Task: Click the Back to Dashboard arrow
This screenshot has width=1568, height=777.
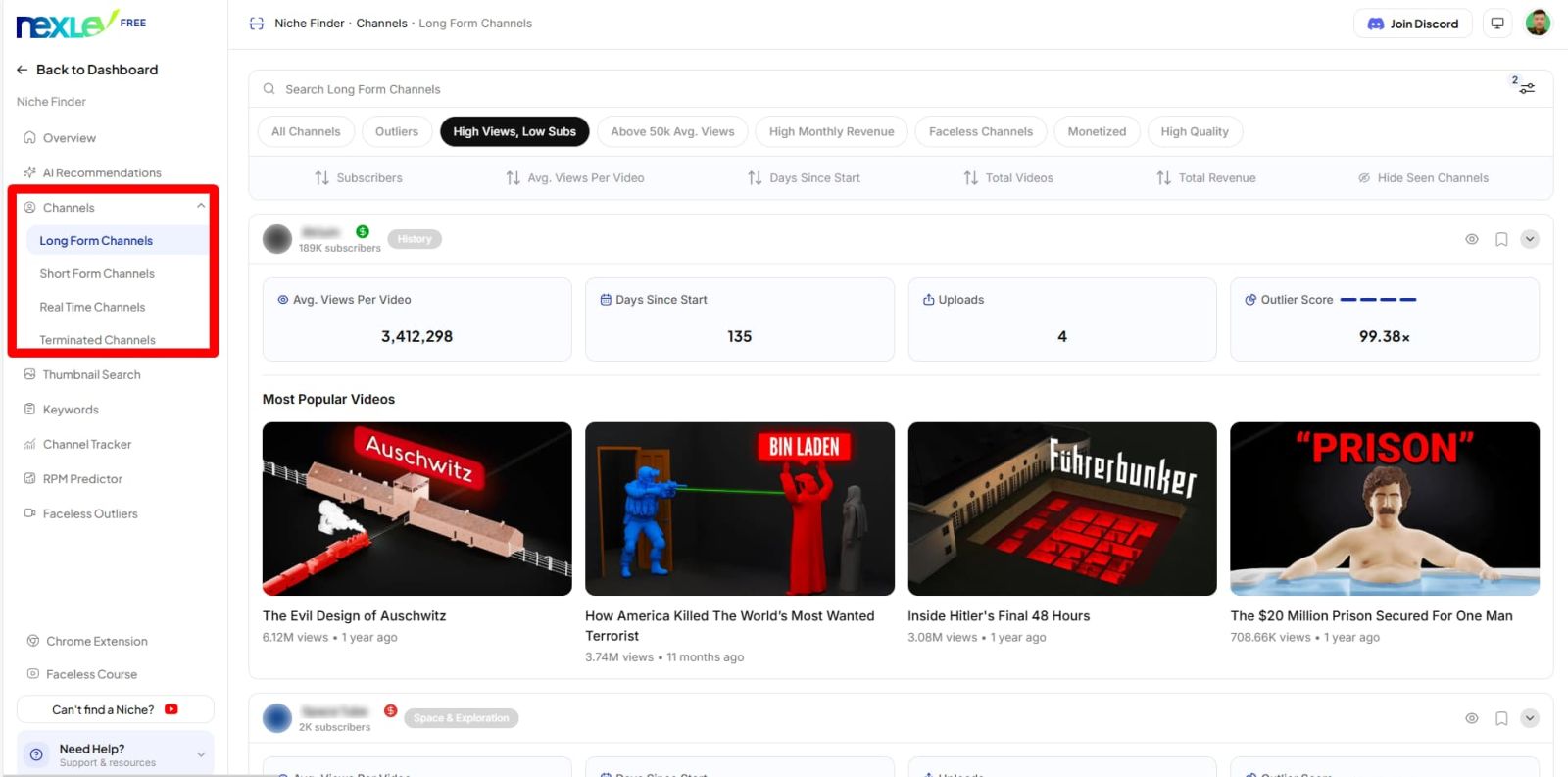Action: [x=23, y=70]
